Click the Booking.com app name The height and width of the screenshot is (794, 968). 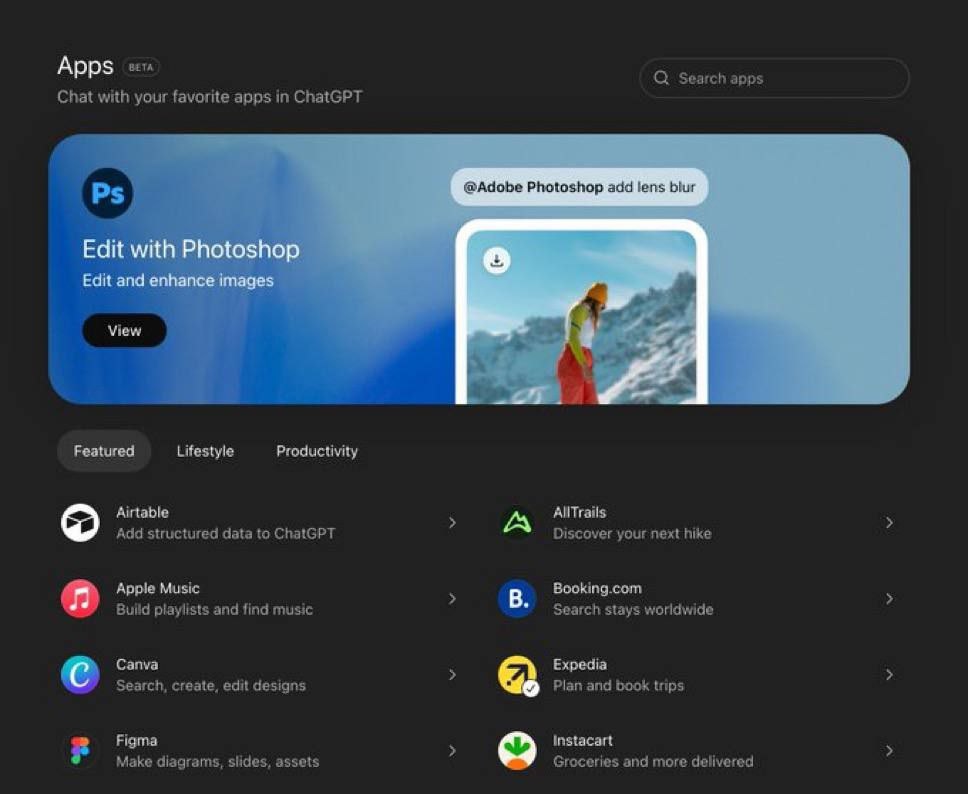tap(597, 588)
